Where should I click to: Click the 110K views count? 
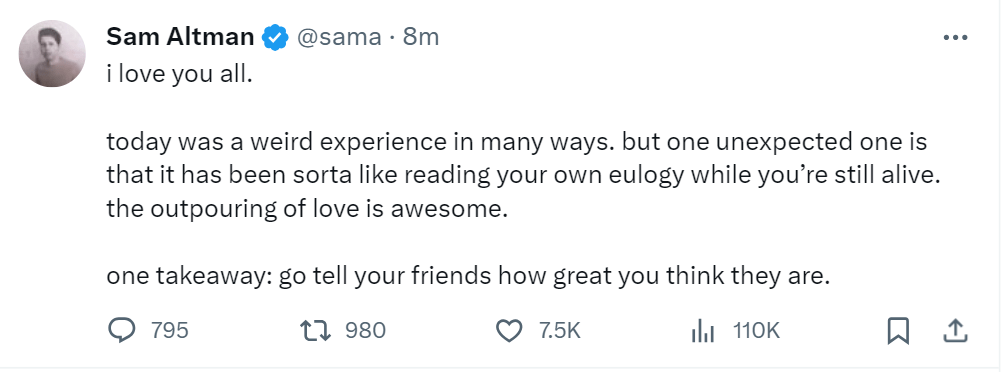point(756,331)
